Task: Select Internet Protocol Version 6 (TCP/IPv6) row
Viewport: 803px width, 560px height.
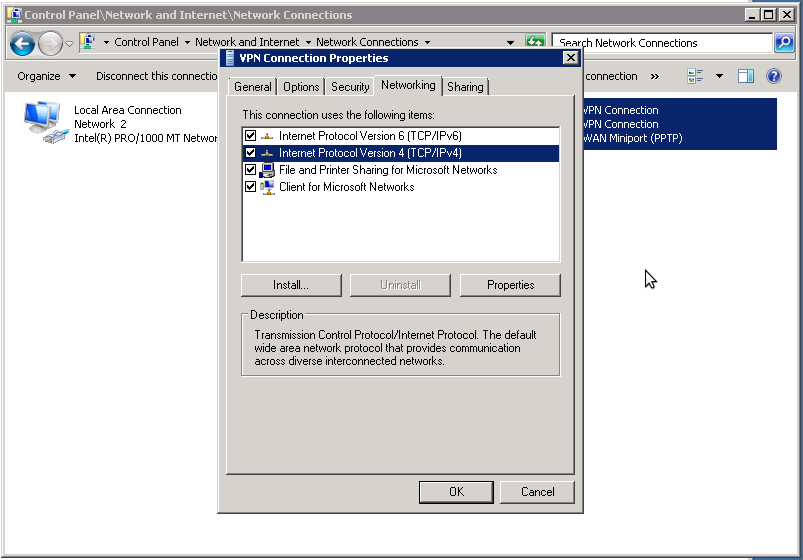Action: [x=400, y=136]
